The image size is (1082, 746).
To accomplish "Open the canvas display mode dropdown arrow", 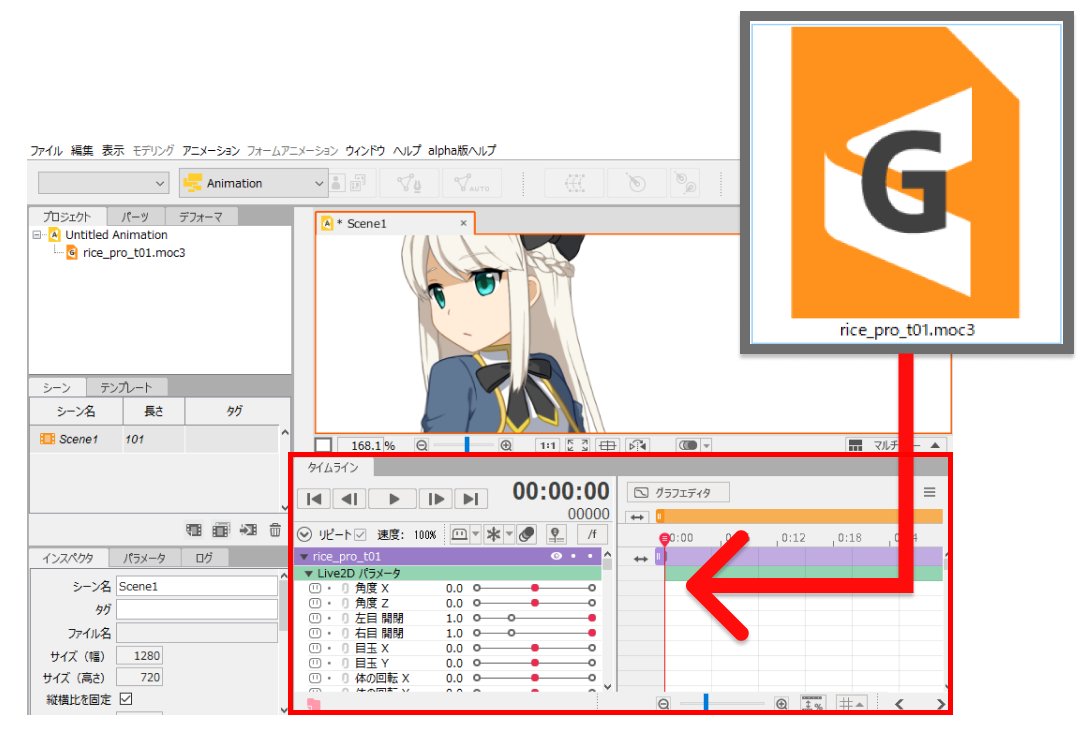I will coord(707,446).
